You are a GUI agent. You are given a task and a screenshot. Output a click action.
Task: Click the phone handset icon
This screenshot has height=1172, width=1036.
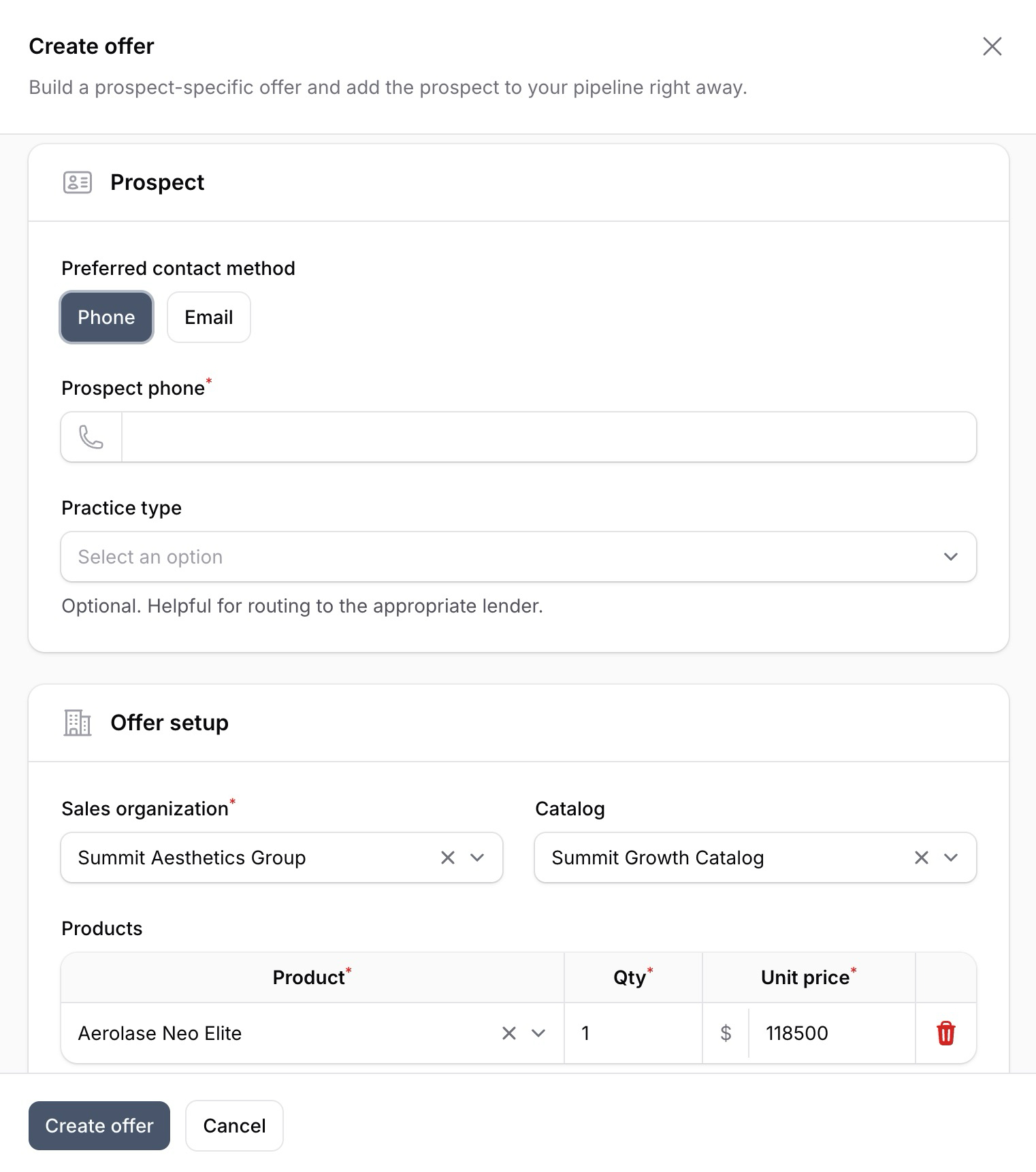coord(91,437)
